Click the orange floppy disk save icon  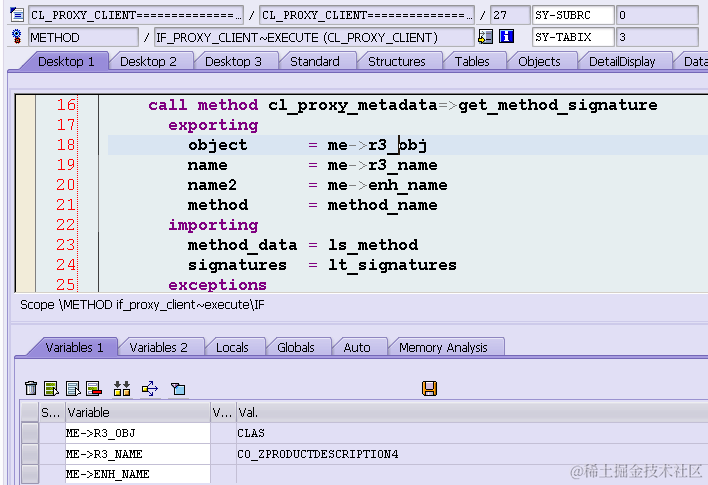click(429, 388)
